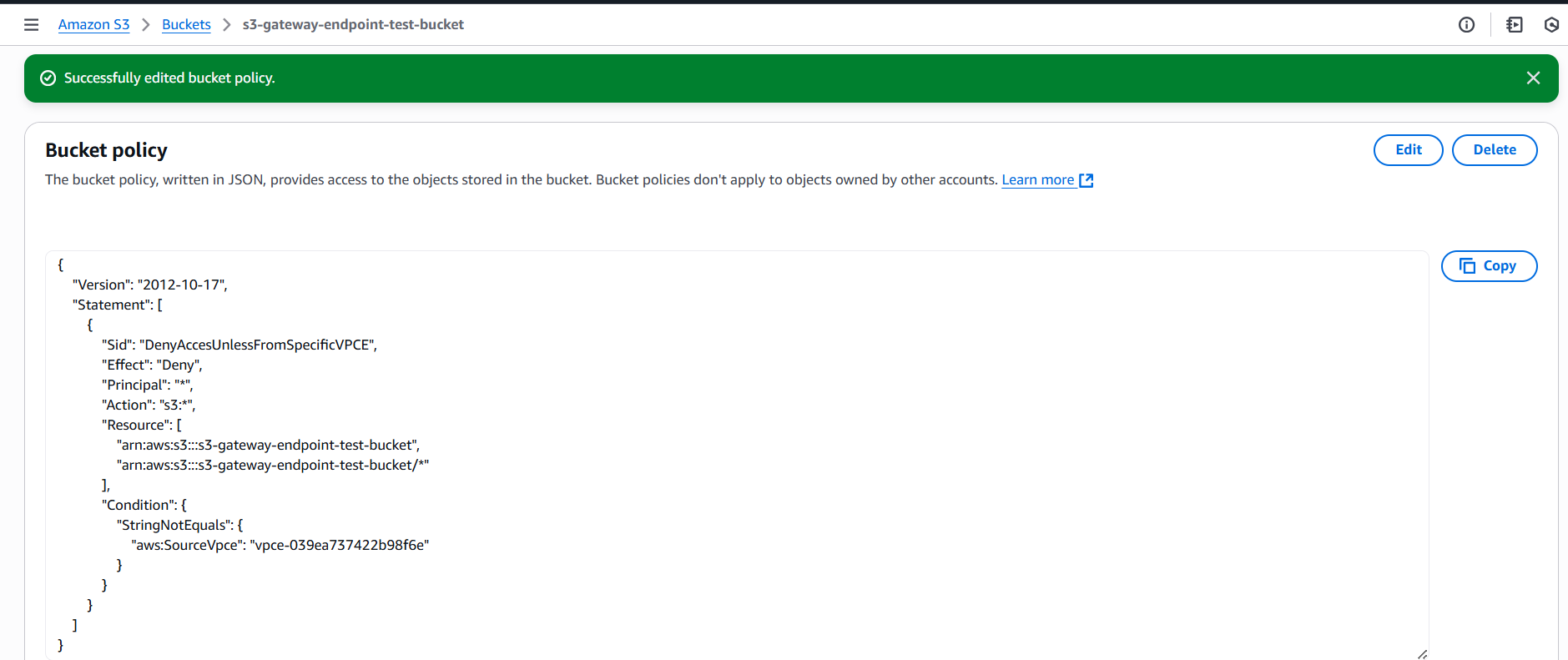This screenshot has height=660, width=1568.
Task: Click the green success checkmark icon
Action: (x=48, y=78)
